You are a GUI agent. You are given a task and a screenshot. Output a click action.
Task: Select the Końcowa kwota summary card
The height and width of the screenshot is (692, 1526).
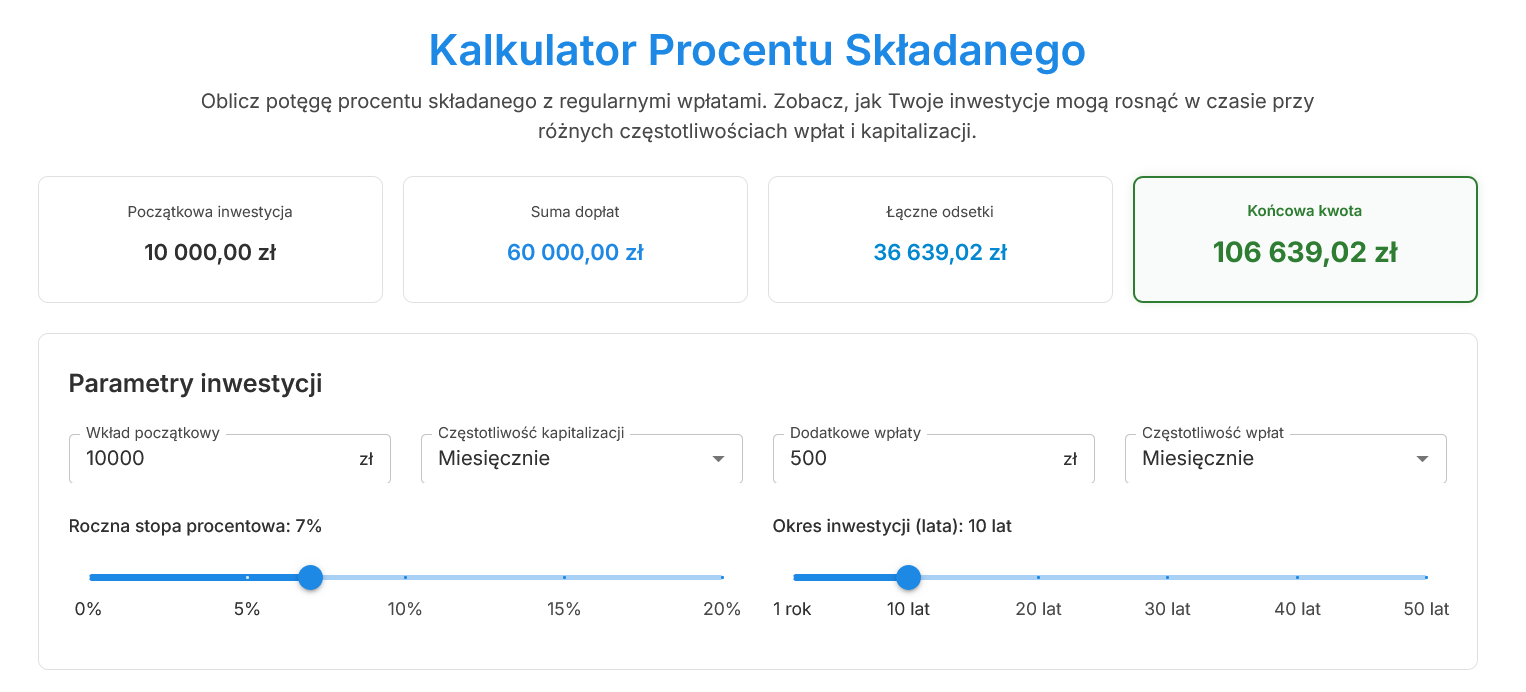coord(1305,239)
